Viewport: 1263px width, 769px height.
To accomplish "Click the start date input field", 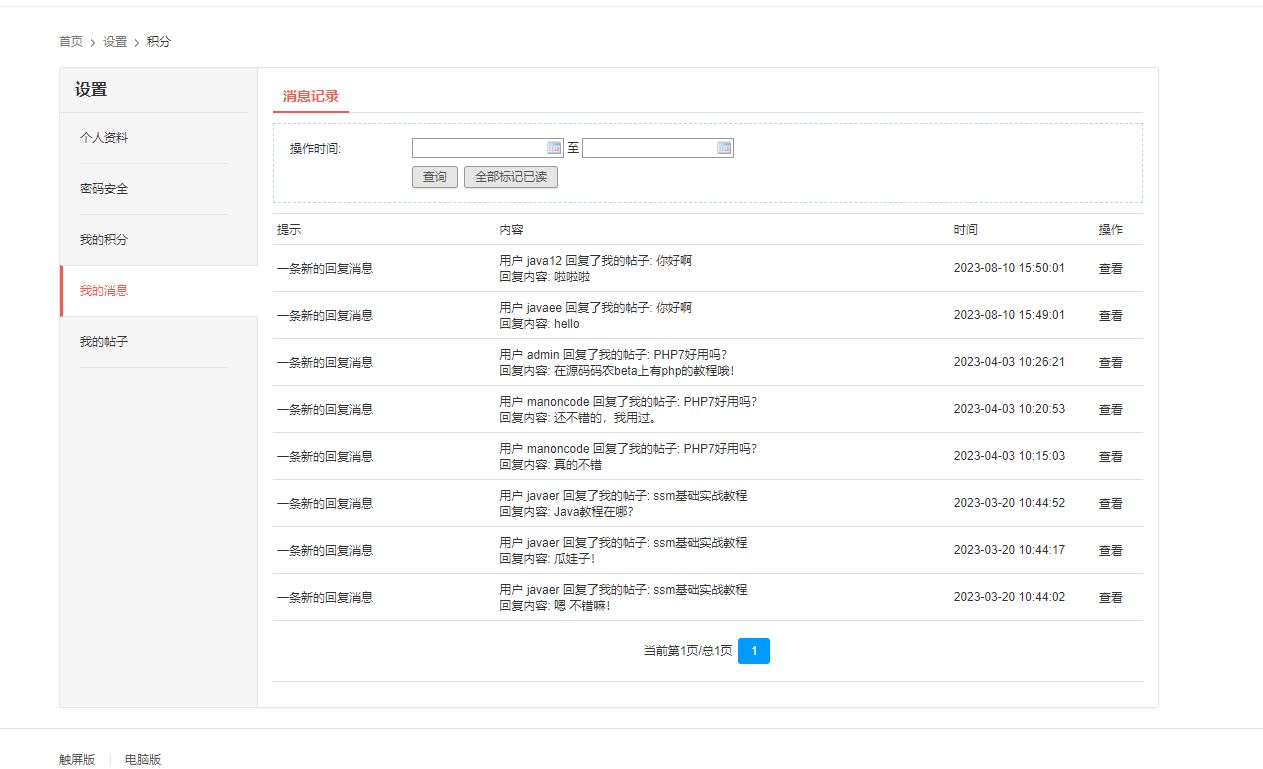I will [x=488, y=148].
